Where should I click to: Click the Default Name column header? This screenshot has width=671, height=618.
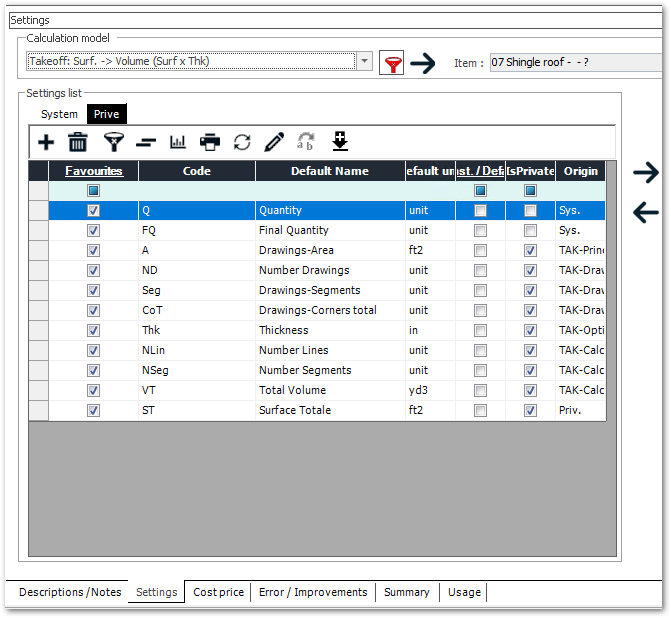point(330,171)
